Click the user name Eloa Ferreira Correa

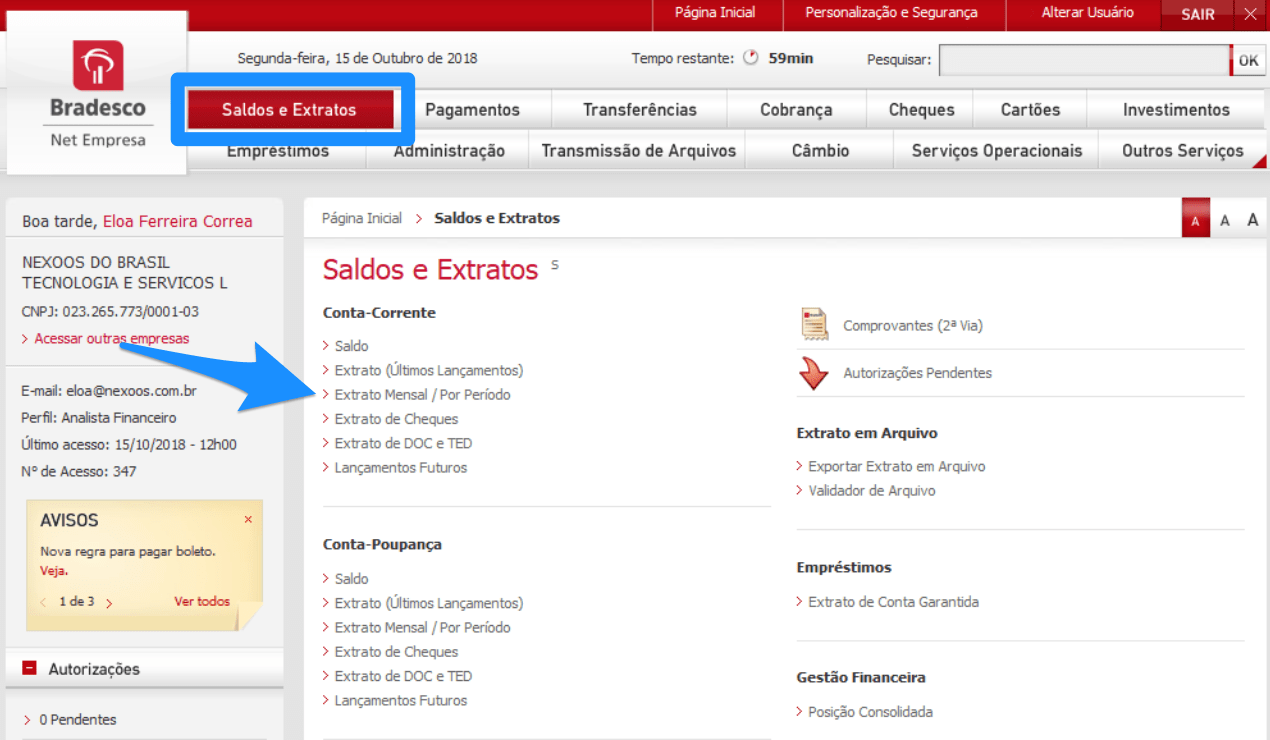pos(178,222)
